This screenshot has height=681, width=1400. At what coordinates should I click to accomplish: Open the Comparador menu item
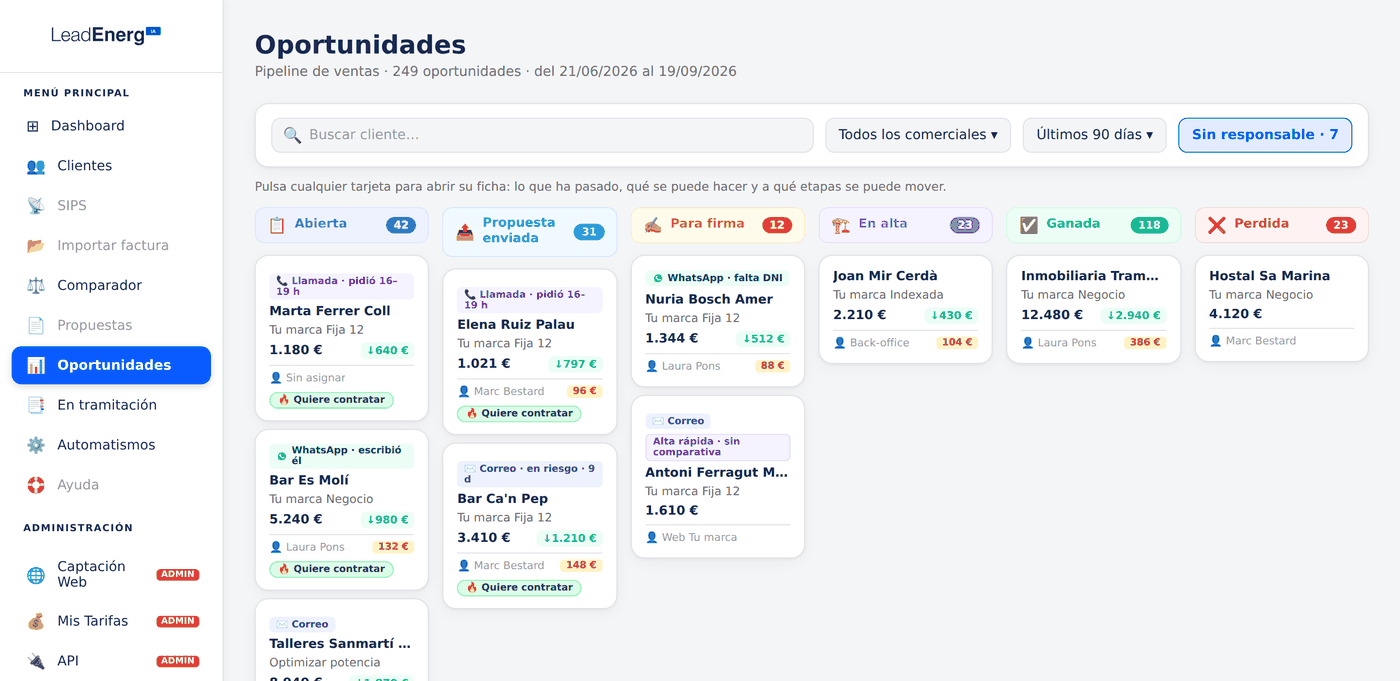point(111,286)
